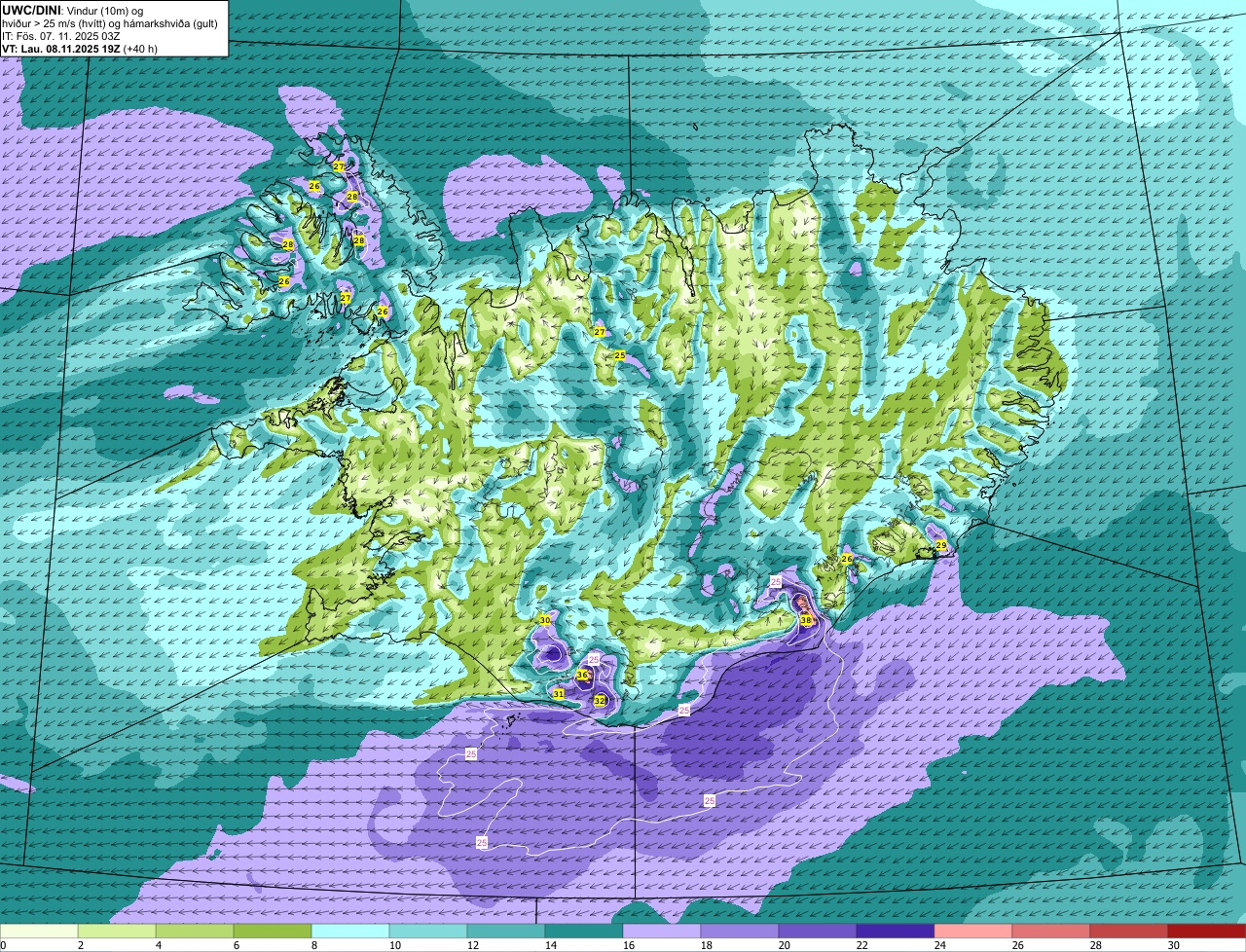Click the olive green 6–8 legend swatch

click(x=273, y=931)
